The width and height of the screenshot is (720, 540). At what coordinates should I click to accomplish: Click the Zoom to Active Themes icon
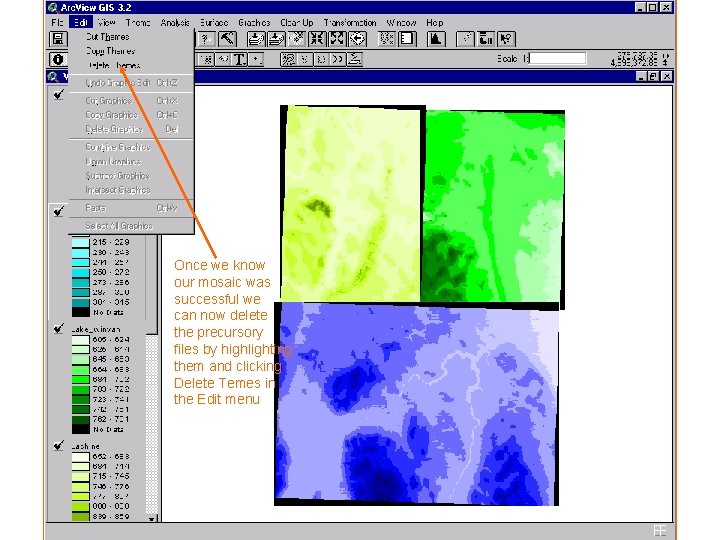tap(276, 39)
